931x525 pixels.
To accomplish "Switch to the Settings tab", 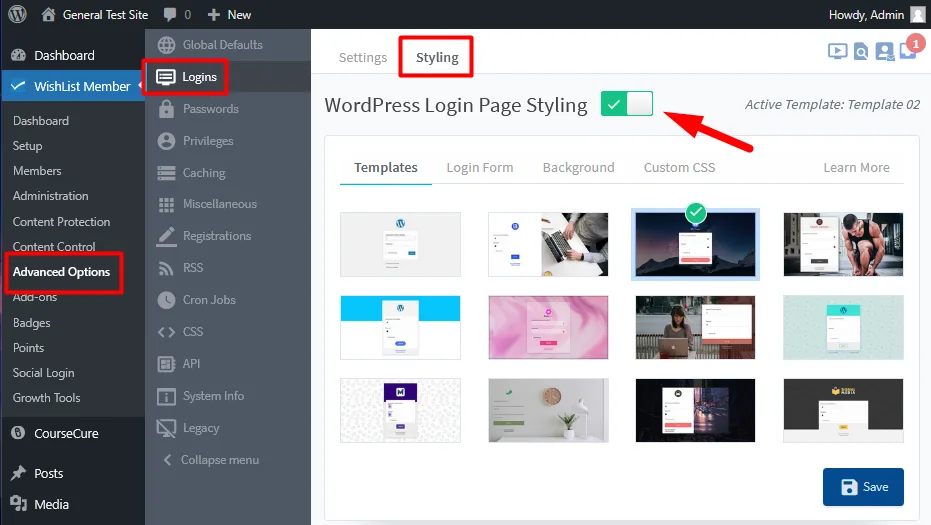I will (363, 58).
